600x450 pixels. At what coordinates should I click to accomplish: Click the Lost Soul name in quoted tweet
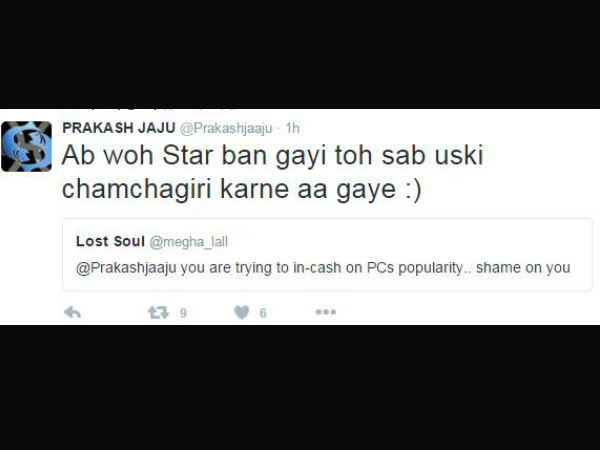110,241
